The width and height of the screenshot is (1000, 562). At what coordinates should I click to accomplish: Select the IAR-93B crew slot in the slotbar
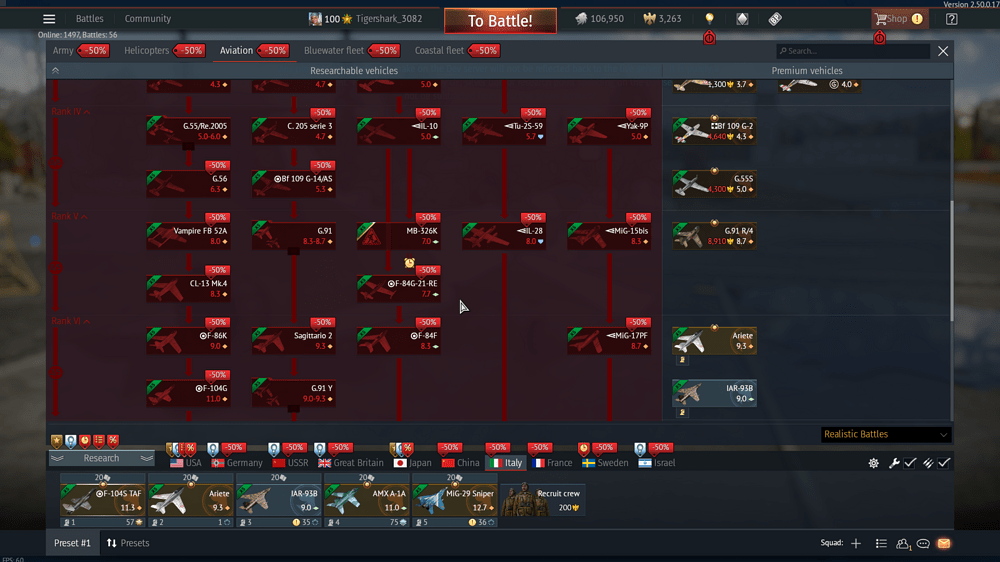[x=279, y=500]
